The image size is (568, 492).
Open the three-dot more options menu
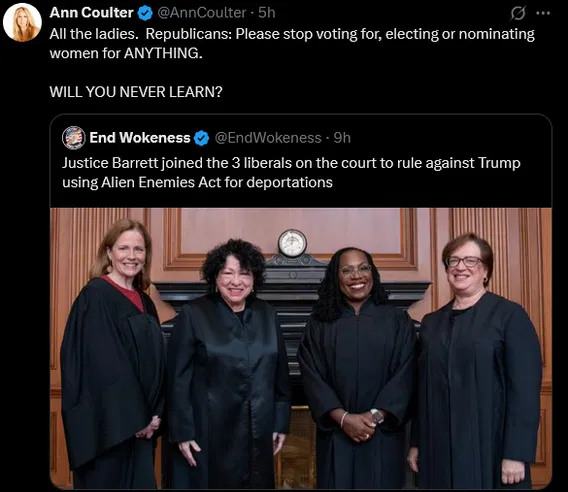point(543,13)
